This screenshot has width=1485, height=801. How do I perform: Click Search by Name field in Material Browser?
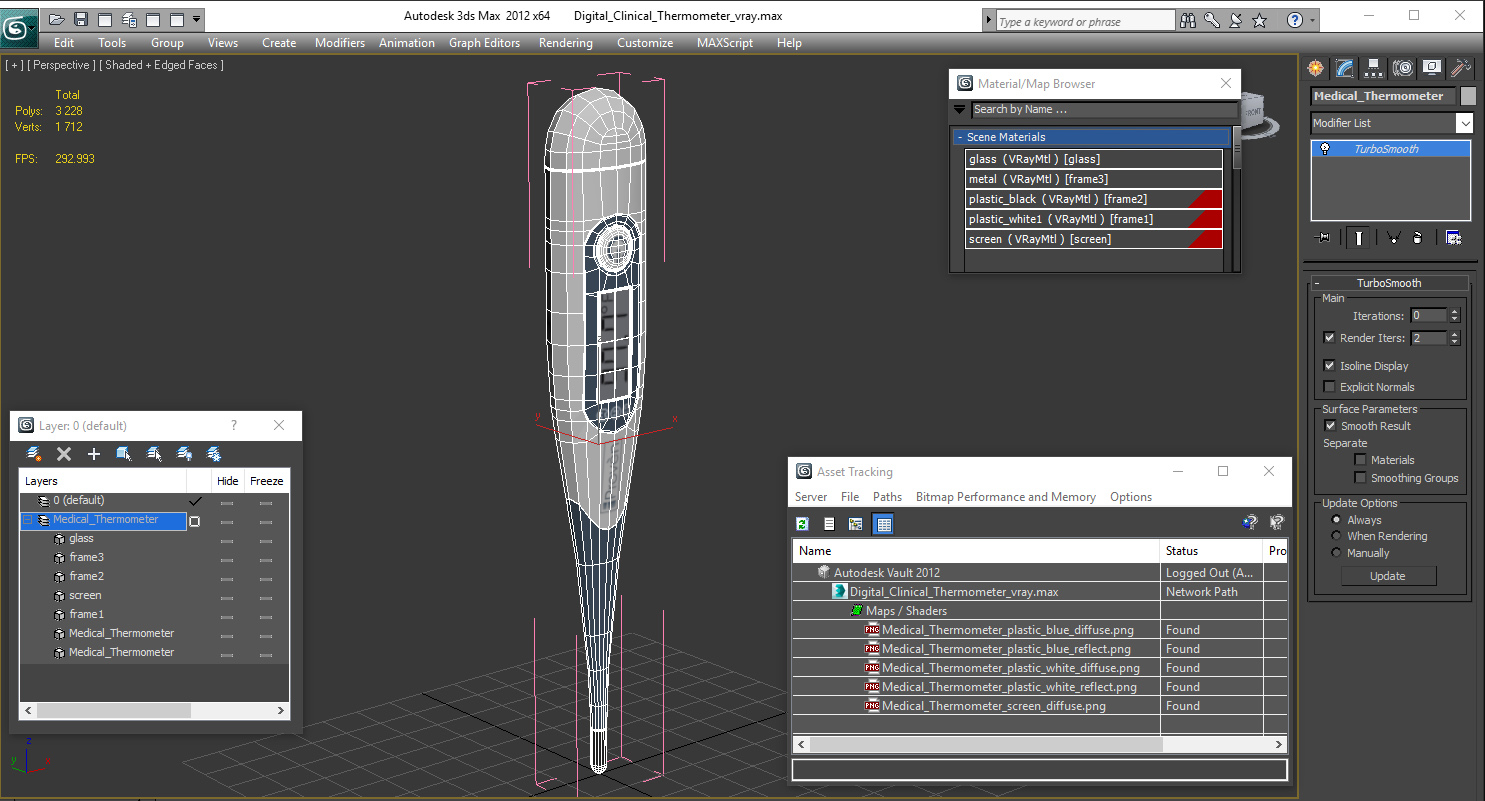pyautogui.click(x=1104, y=109)
